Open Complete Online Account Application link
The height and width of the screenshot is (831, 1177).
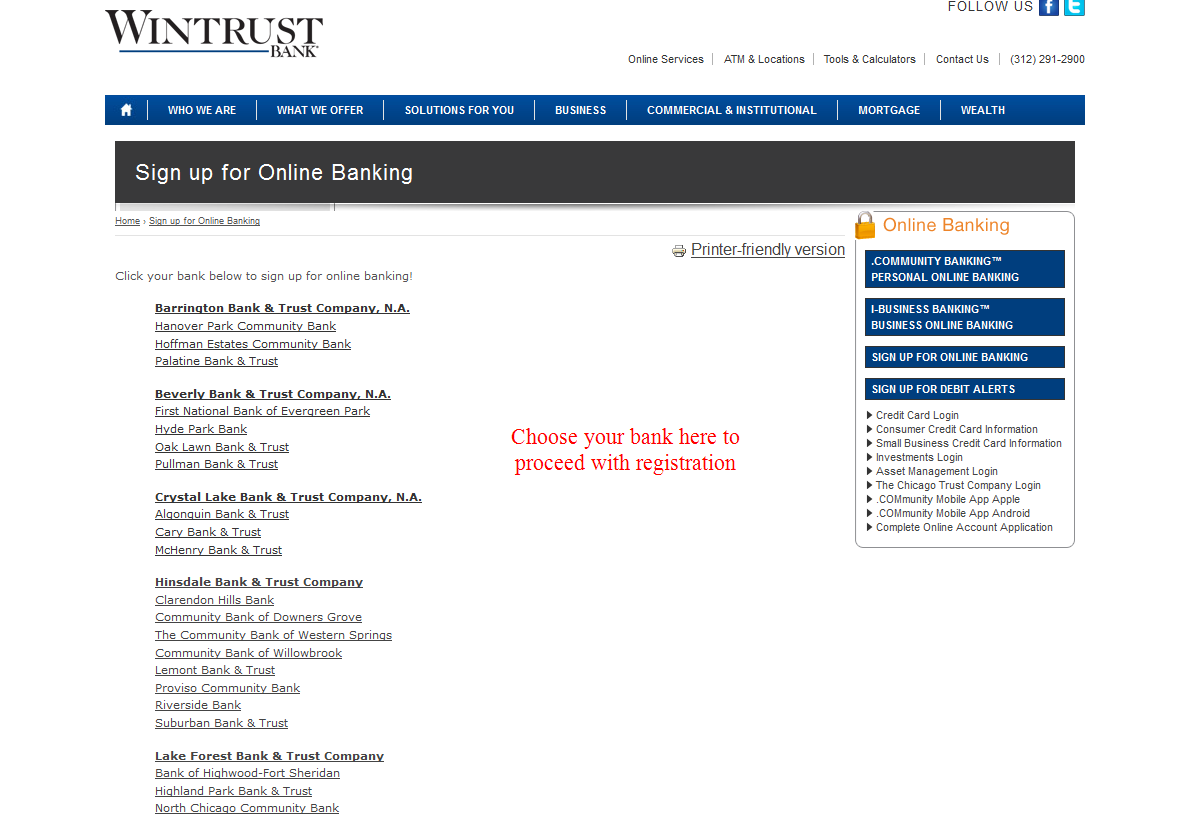point(964,528)
